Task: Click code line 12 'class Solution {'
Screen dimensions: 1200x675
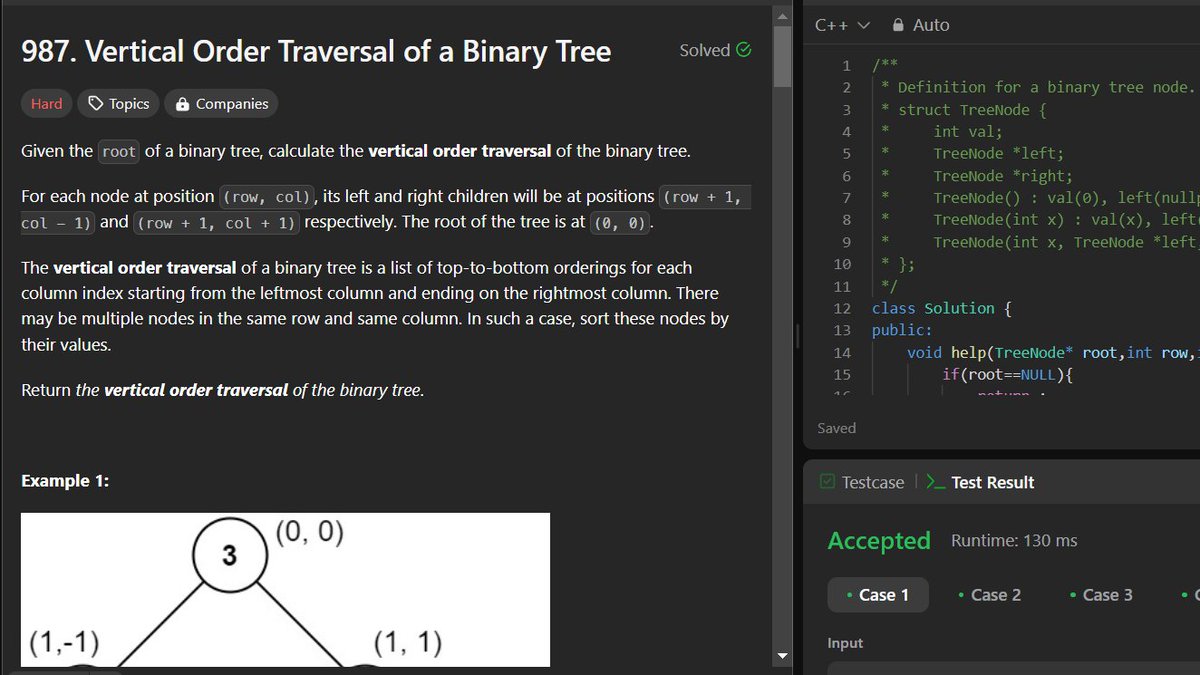Action: 942,309
